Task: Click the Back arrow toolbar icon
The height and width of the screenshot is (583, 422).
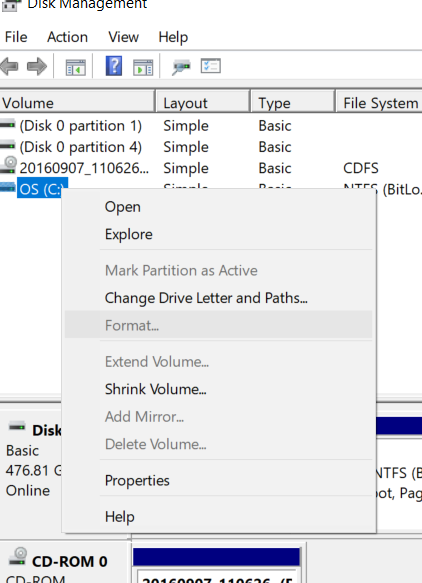Action: (x=10, y=67)
